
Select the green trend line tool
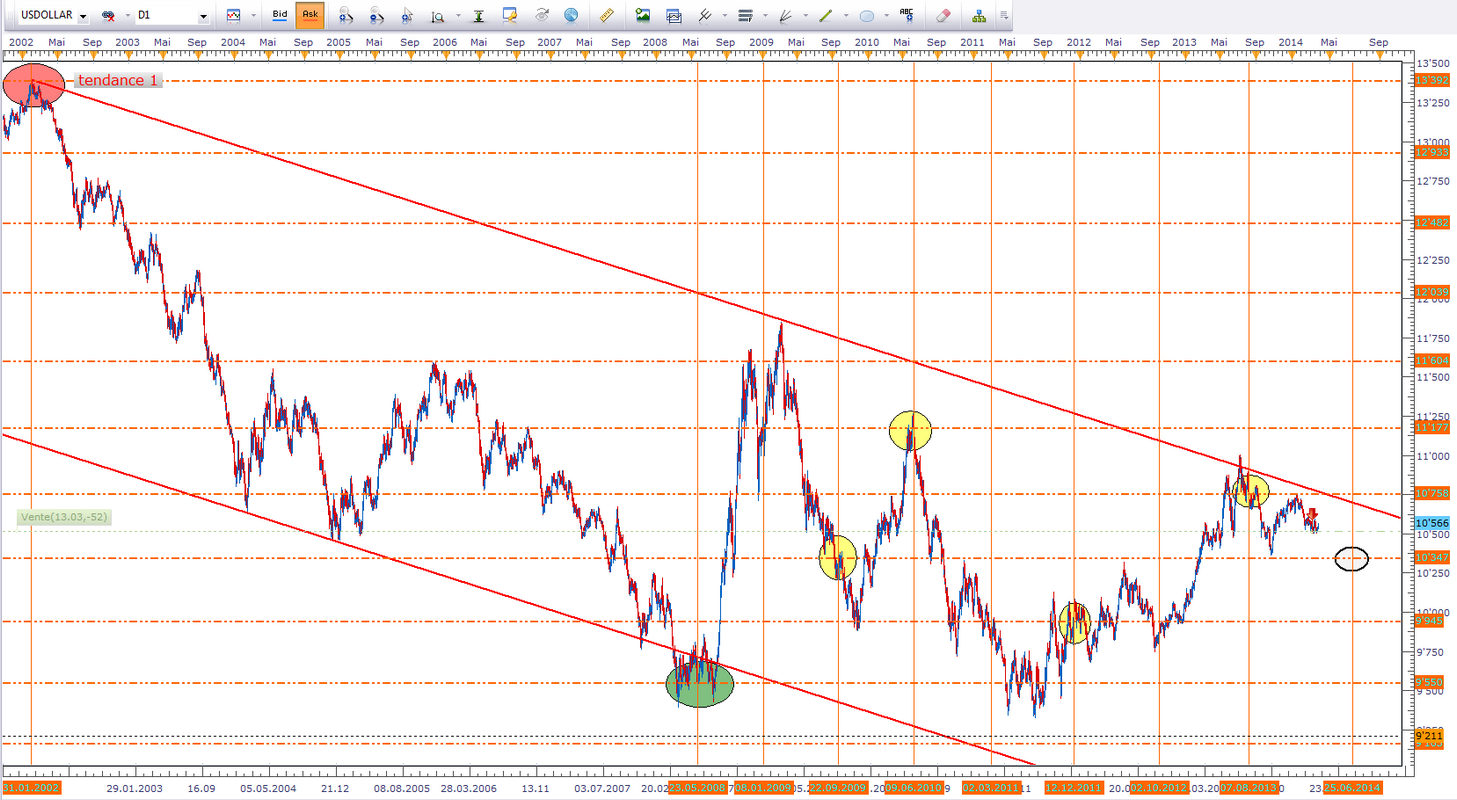tap(826, 16)
